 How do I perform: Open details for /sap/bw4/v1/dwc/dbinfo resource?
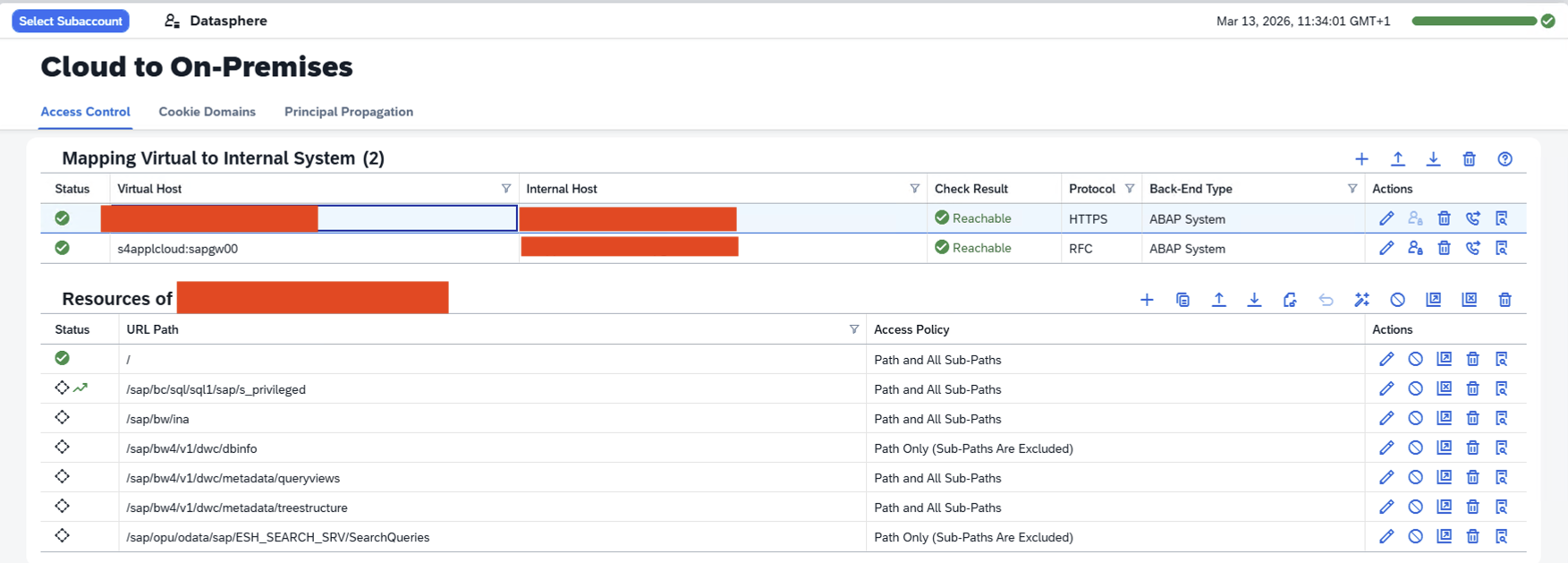click(x=1501, y=448)
